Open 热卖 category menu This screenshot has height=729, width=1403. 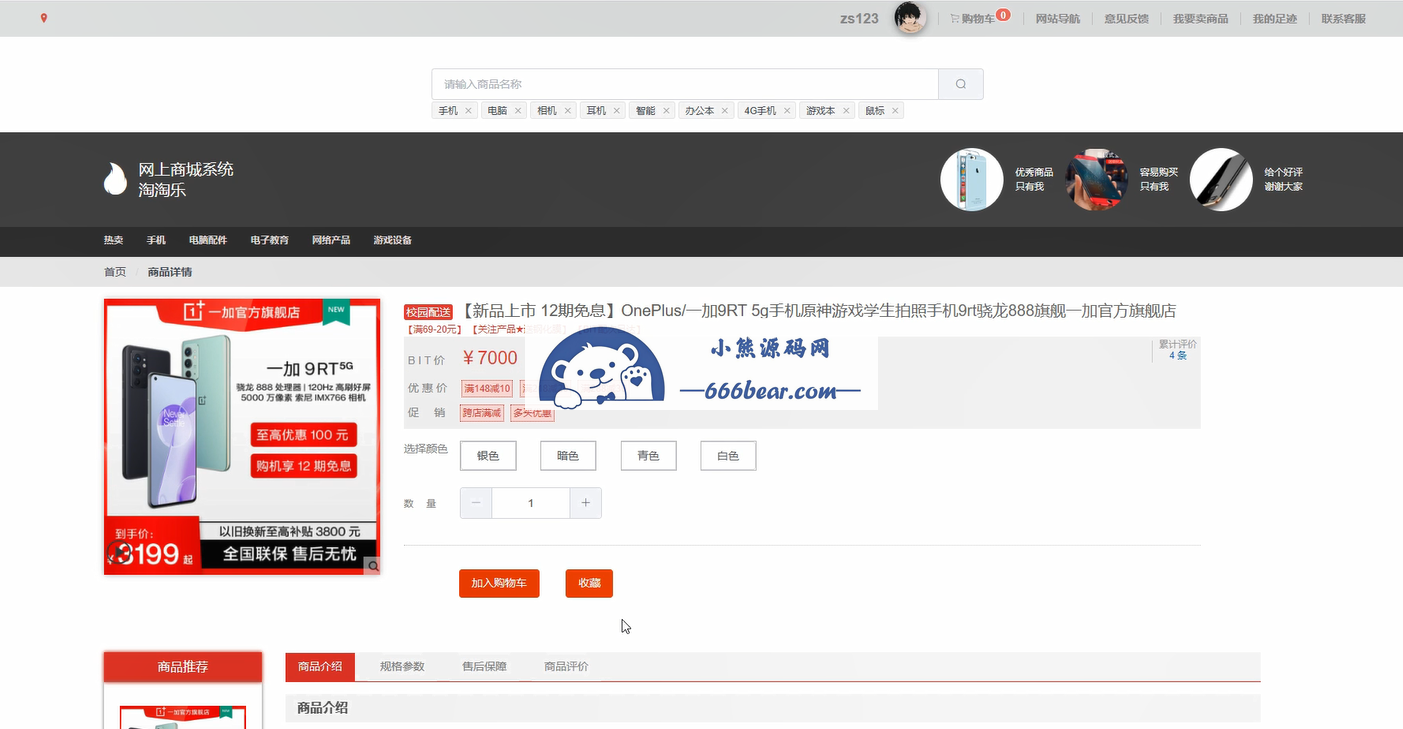(x=114, y=240)
